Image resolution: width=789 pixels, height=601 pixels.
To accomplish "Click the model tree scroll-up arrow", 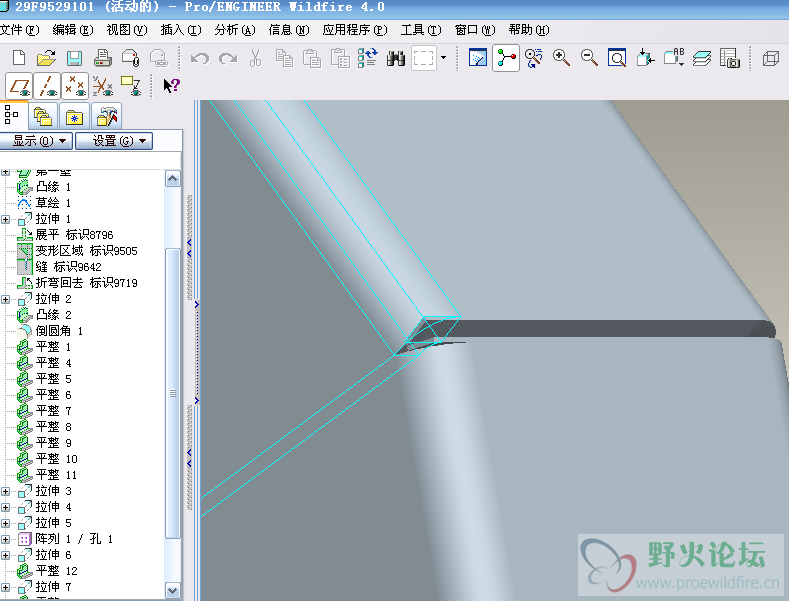I will [x=173, y=179].
